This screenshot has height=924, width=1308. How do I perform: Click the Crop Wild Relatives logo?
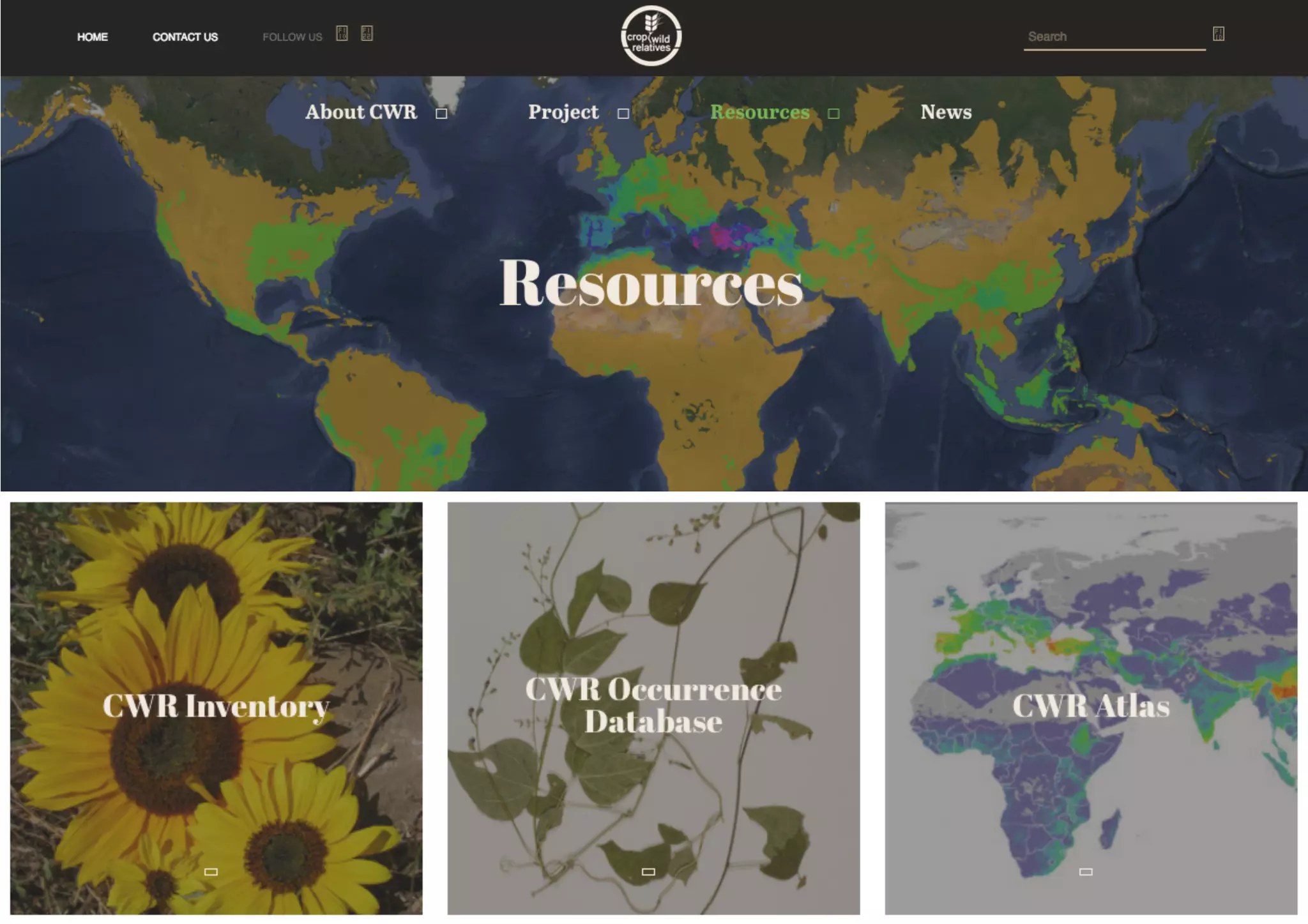(651, 36)
